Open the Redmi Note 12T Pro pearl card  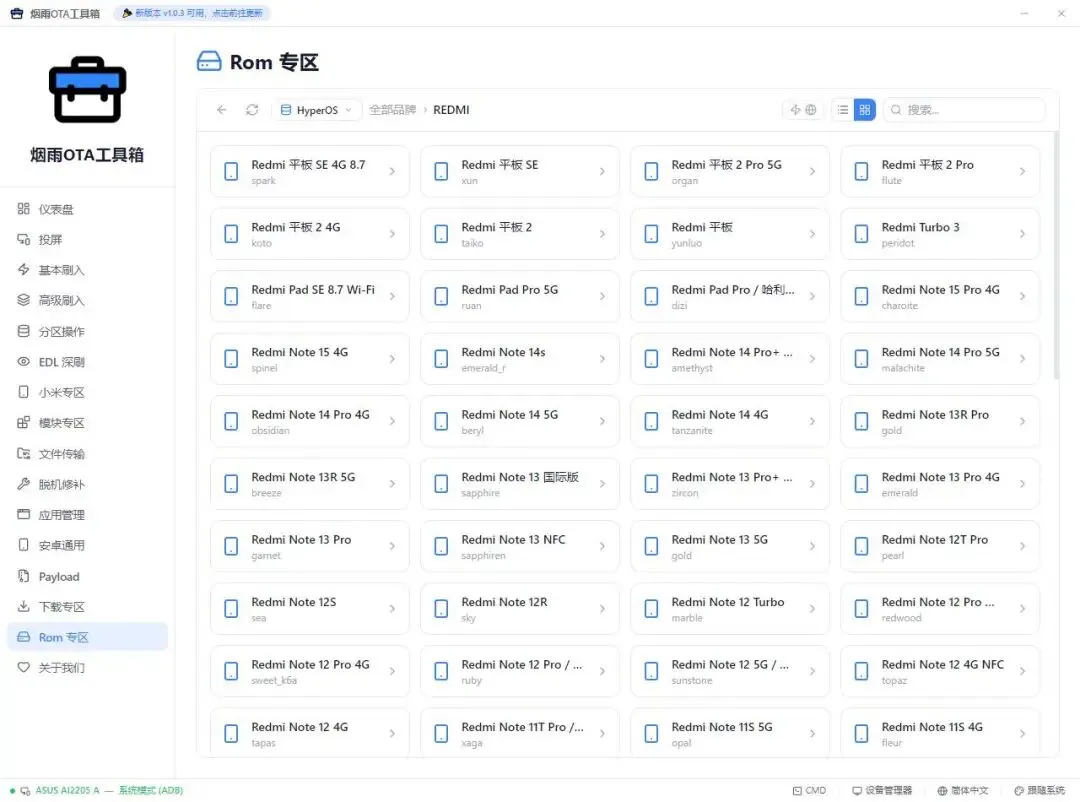(940, 546)
